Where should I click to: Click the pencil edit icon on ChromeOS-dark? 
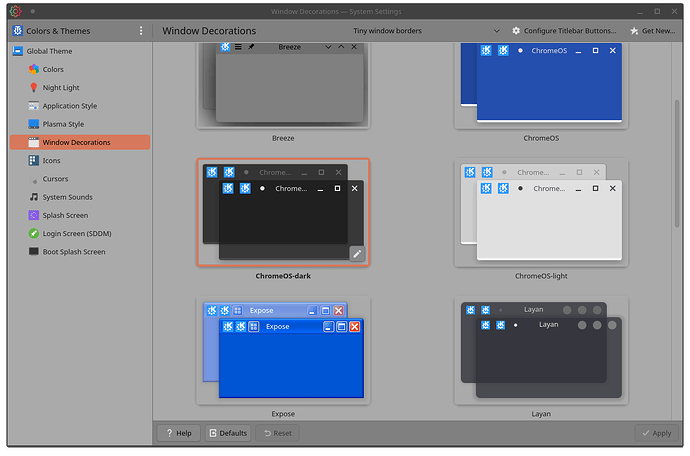pyautogui.click(x=357, y=253)
